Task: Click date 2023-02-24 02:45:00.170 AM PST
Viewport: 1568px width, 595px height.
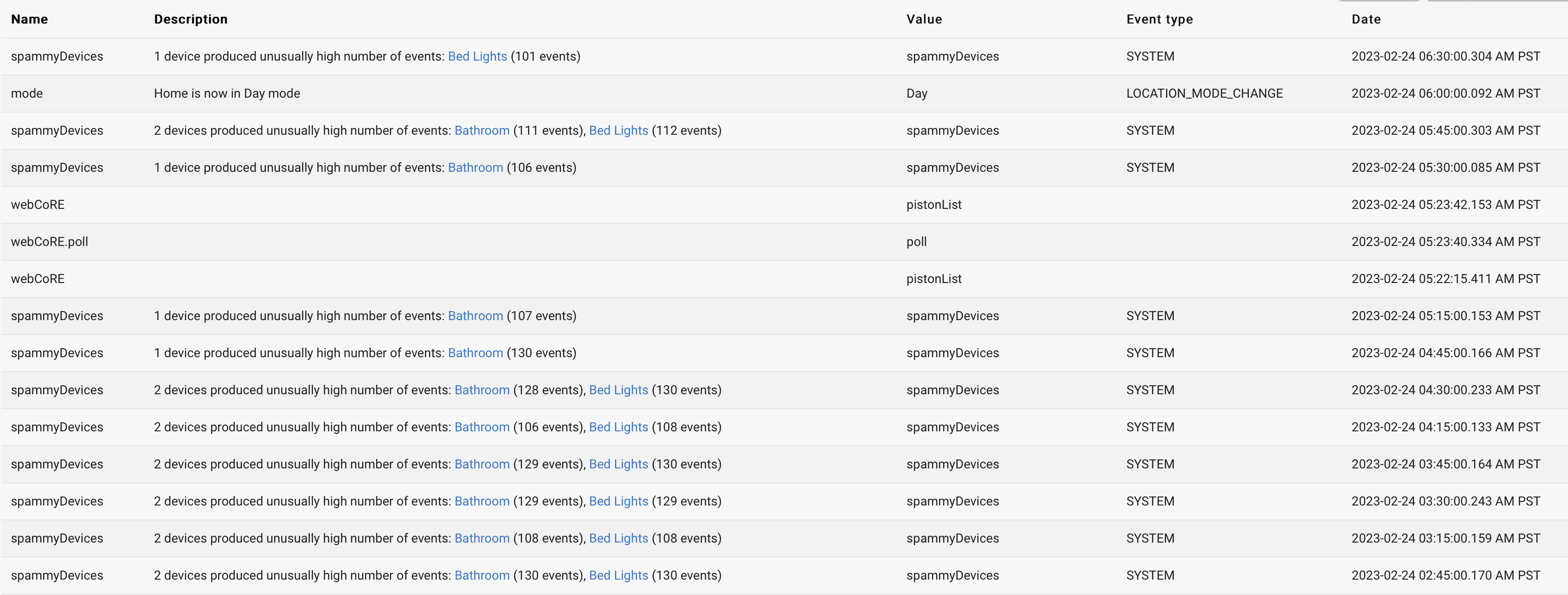Action: coord(1445,576)
